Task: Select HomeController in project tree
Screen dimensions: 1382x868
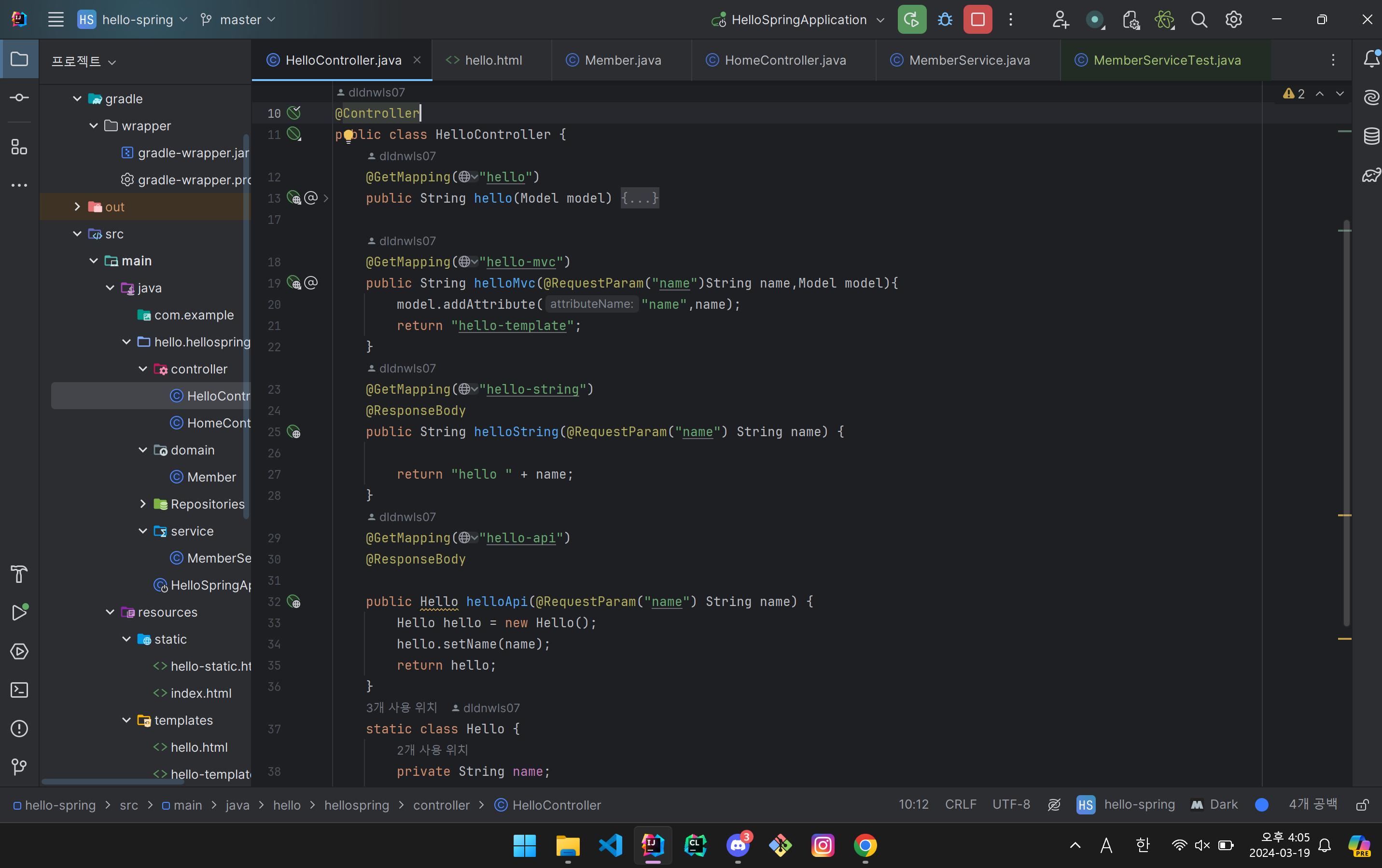Action: click(x=210, y=423)
